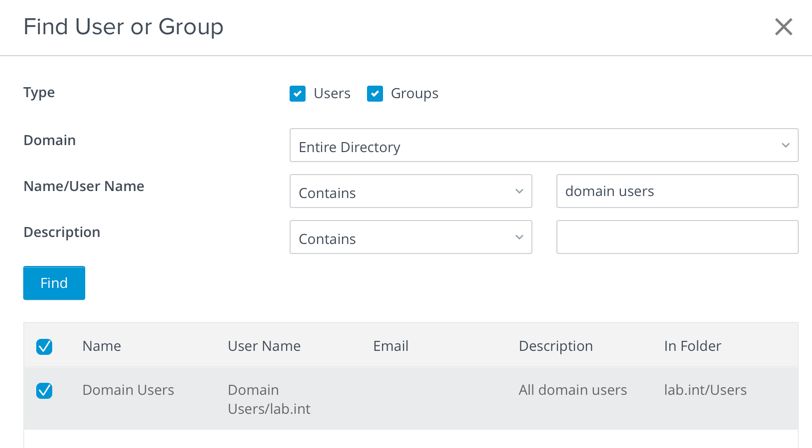Screen dimensions: 812x448
Task: Click the empty Description text field
Action: pyautogui.click(x=676, y=238)
